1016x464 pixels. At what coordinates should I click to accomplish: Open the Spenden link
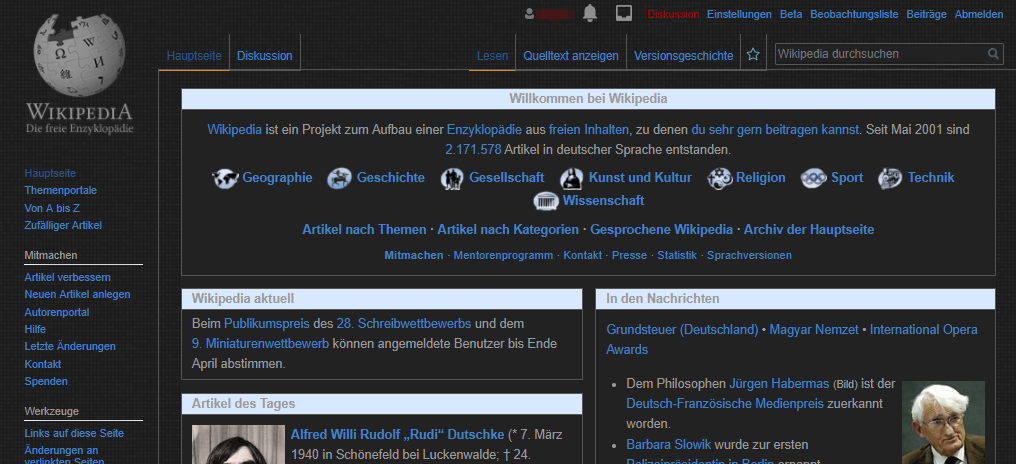click(46, 381)
